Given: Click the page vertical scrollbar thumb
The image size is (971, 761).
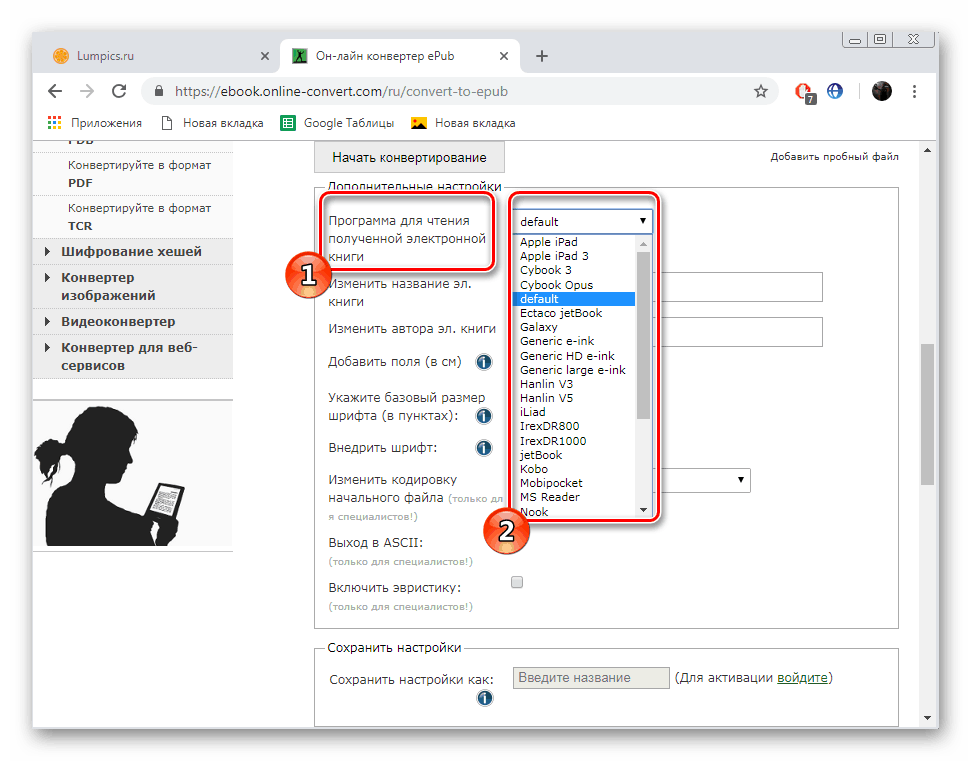Looking at the screenshot, I should [x=927, y=414].
